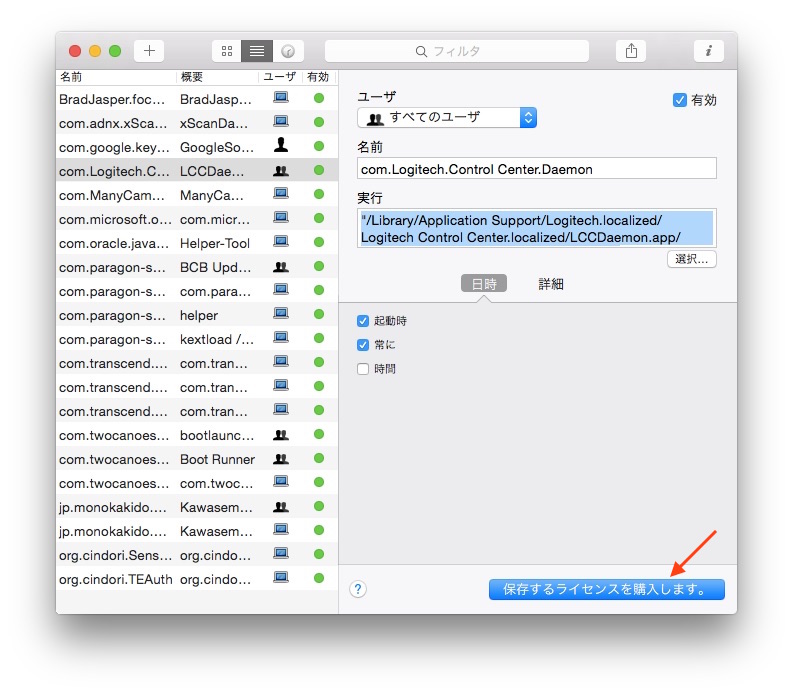Click the 実行 command path field

point(537,228)
